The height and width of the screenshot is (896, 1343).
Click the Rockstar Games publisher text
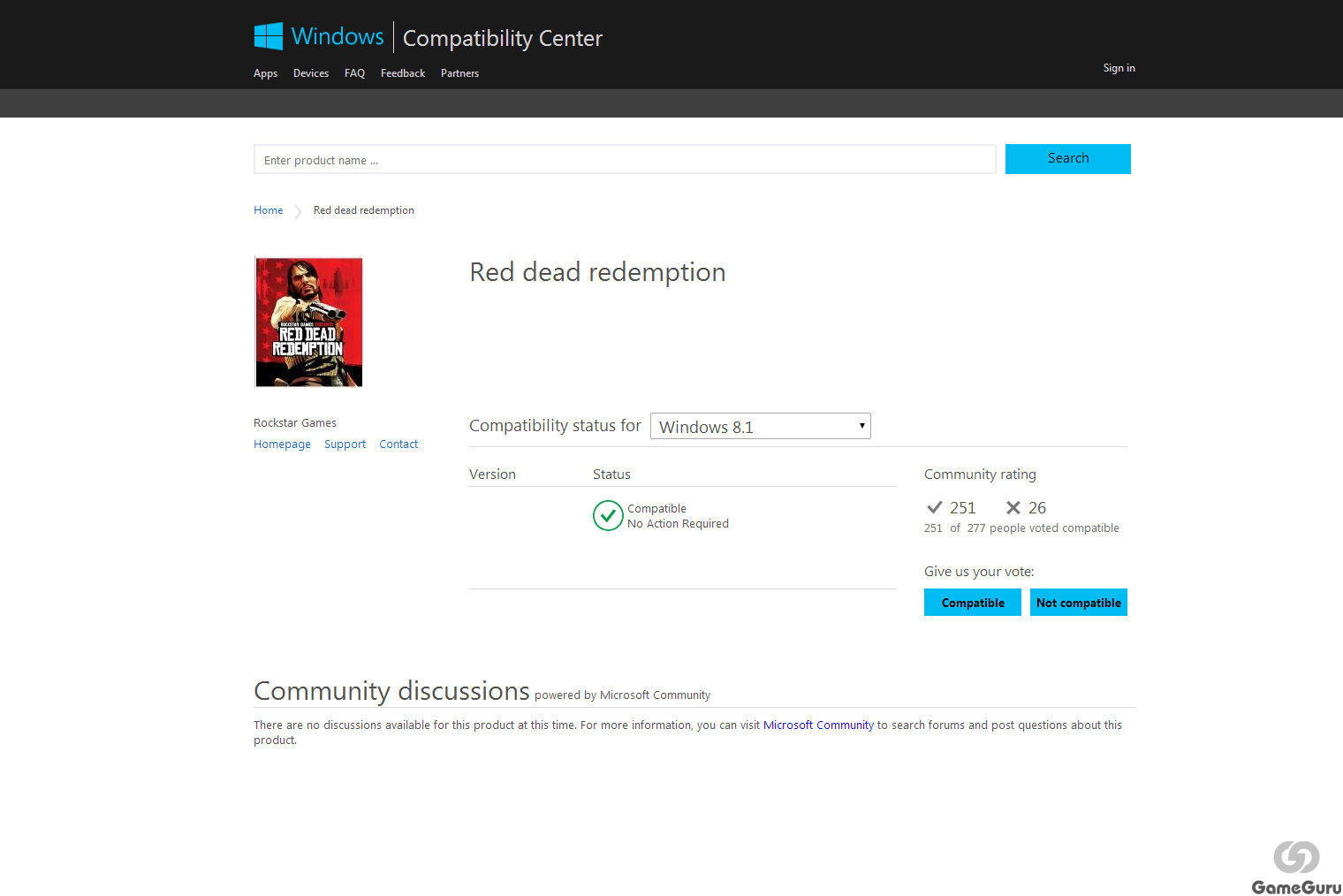coord(295,423)
